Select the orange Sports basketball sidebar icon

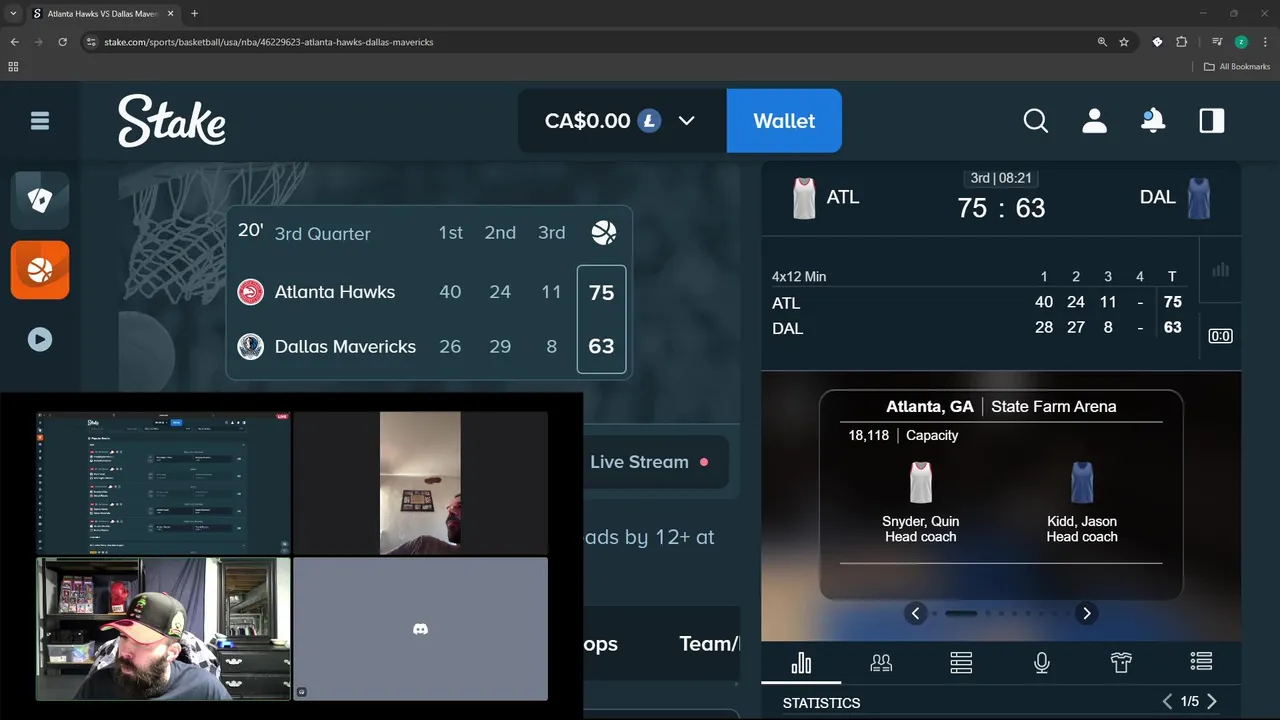[40, 270]
